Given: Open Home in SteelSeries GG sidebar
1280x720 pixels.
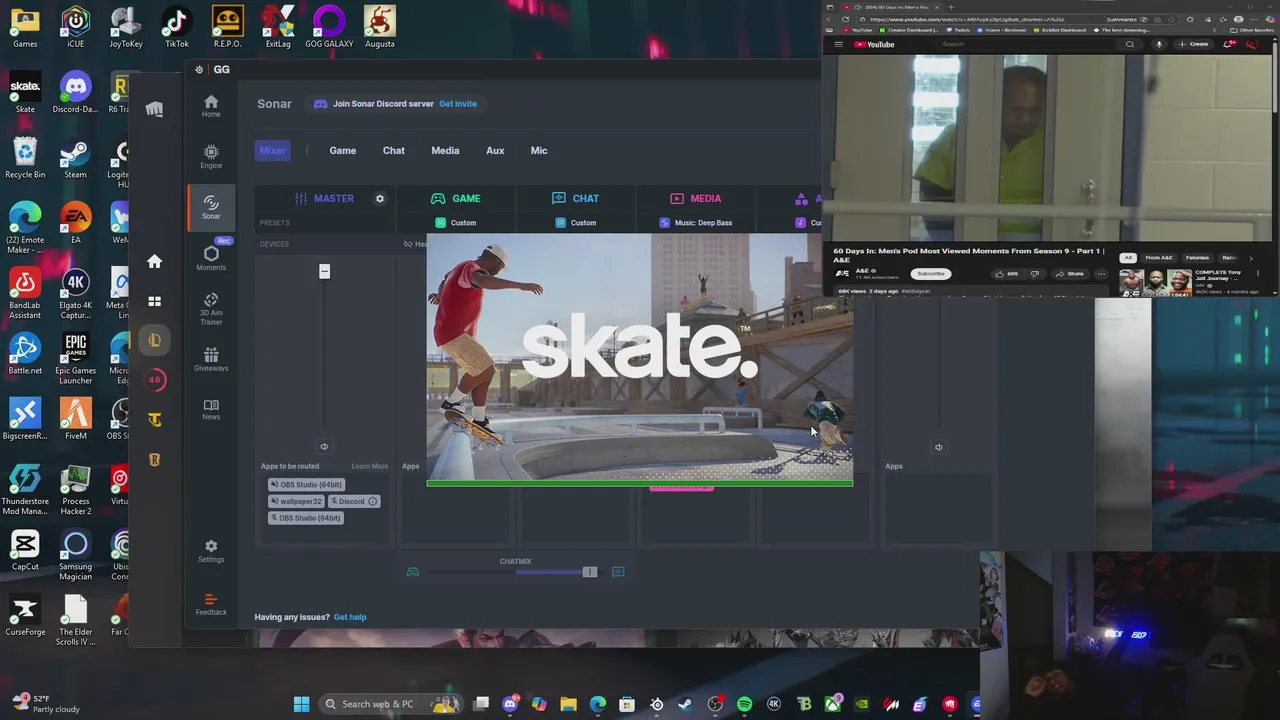Looking at the screenshot, I should (x=211, y=106).
